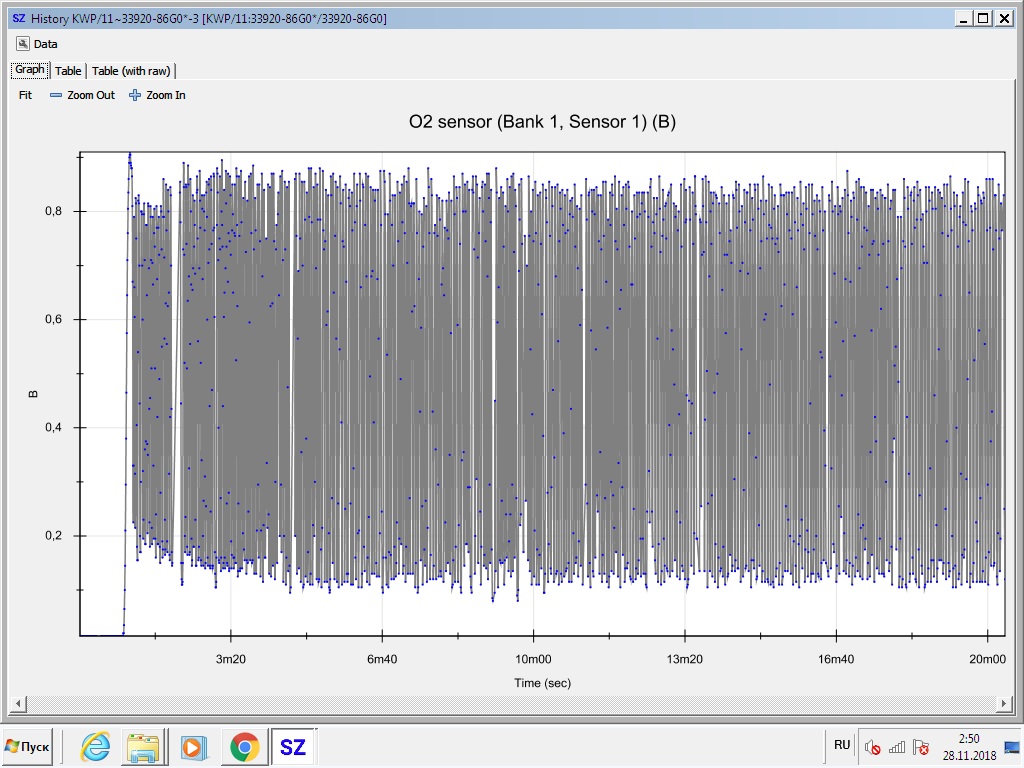Open the network signal tray icon
The image size is (1024, 768).
pyautogui.click(x=897, y=747)
